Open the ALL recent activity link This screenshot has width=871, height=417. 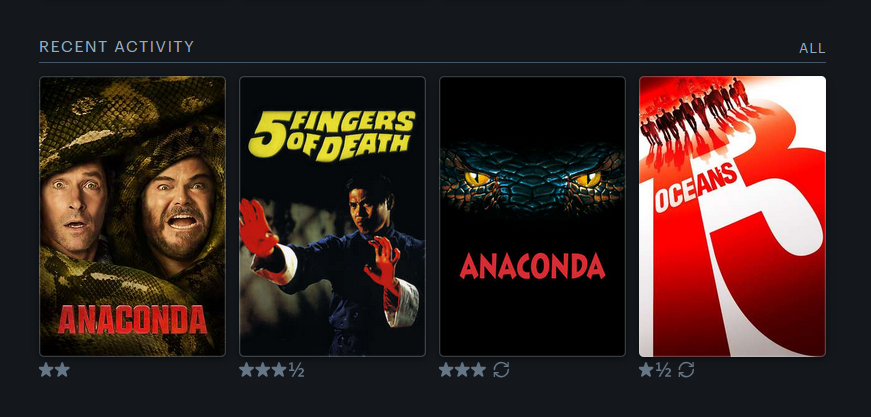[x=812, y=48]
